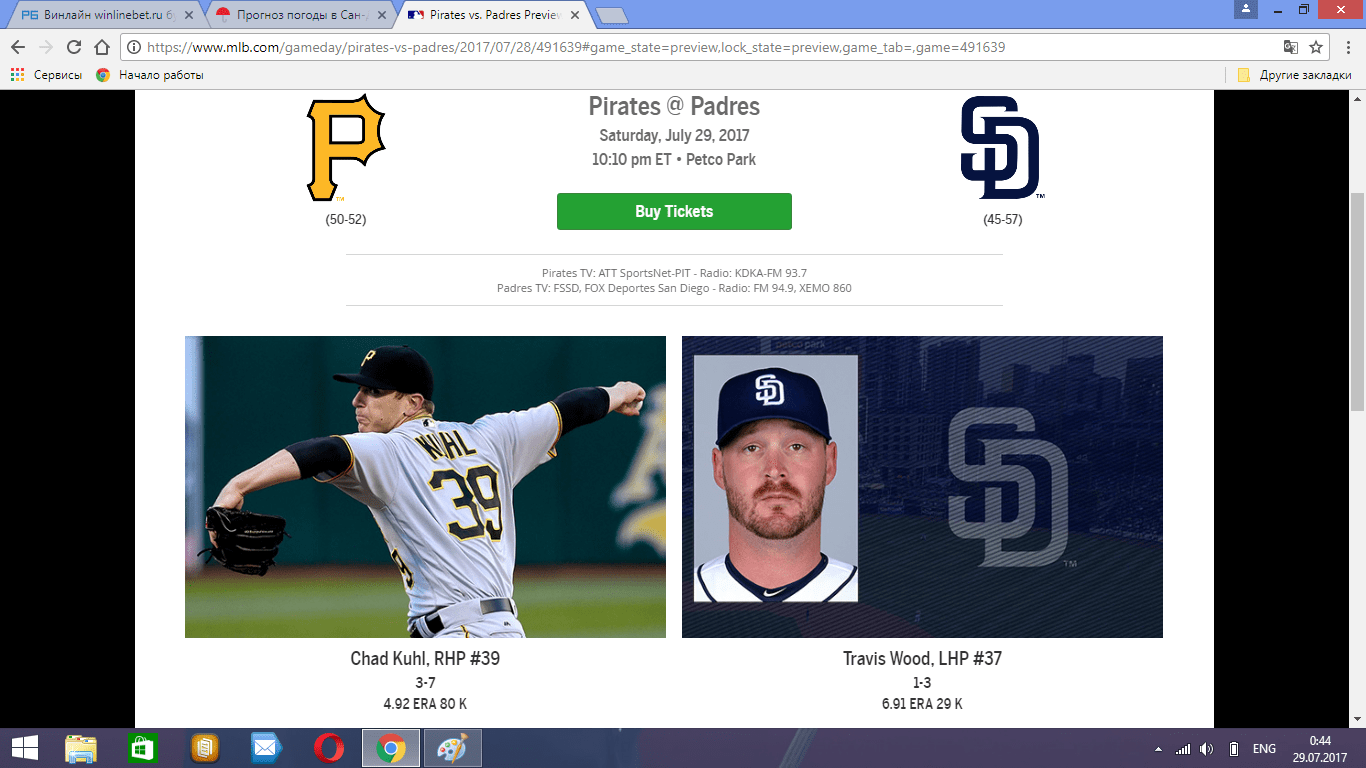Show hidden tray icons arrow

click(1158, 749)
